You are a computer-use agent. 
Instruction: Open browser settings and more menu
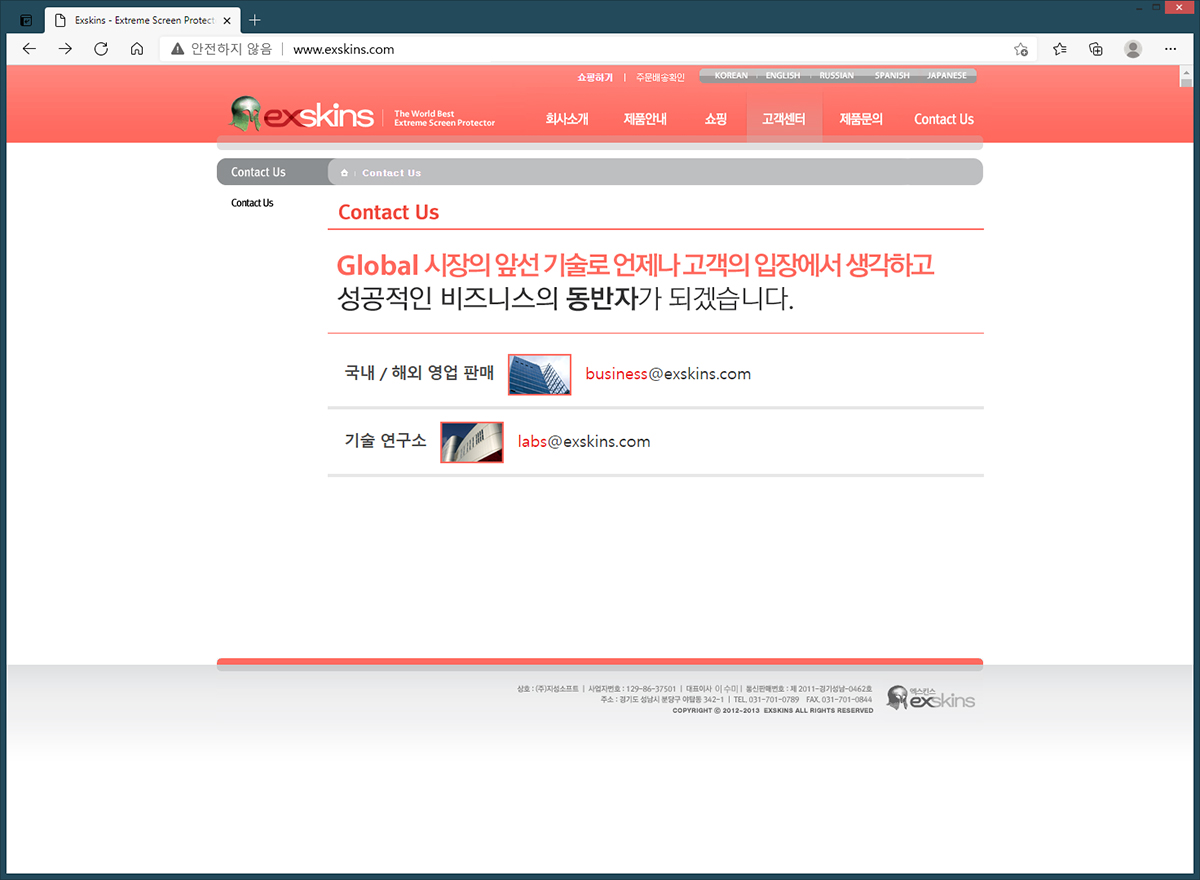(1170, 49)
